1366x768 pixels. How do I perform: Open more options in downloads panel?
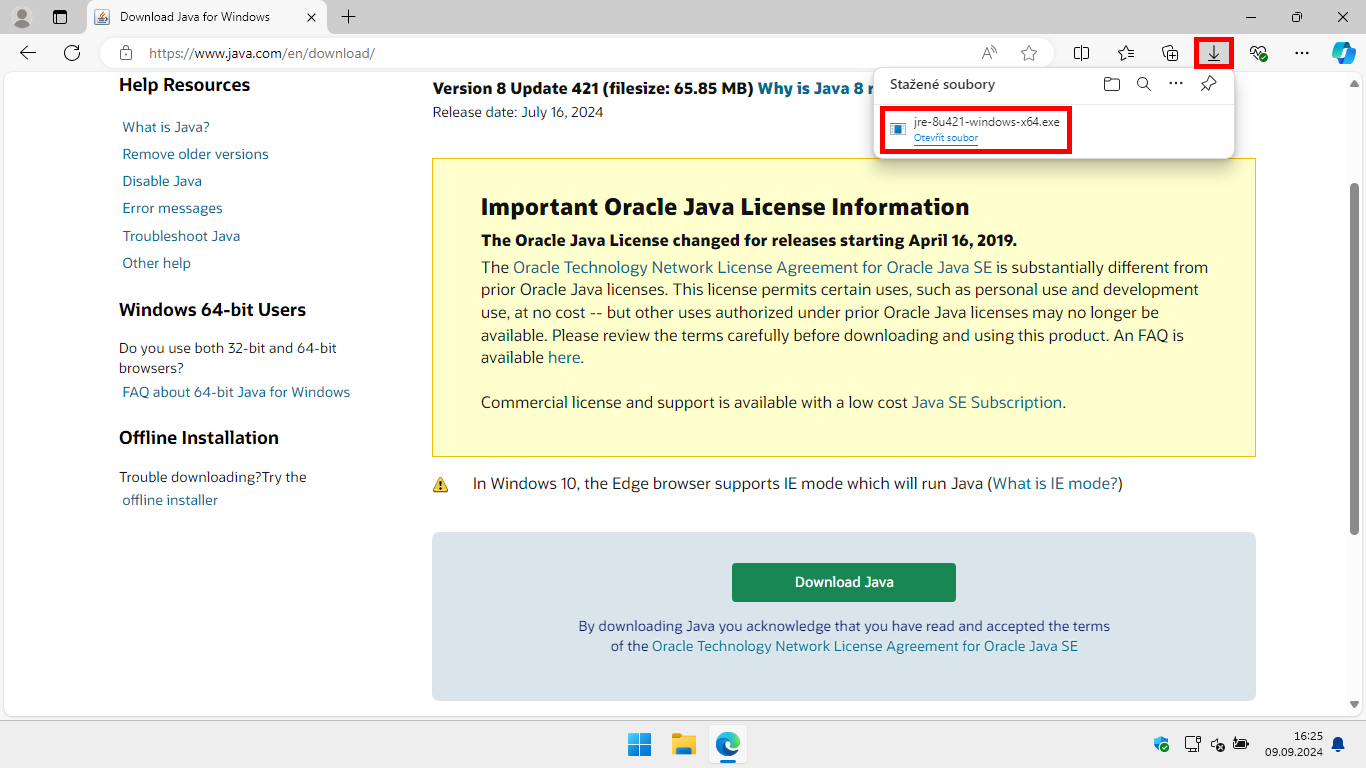[1176, 84]
